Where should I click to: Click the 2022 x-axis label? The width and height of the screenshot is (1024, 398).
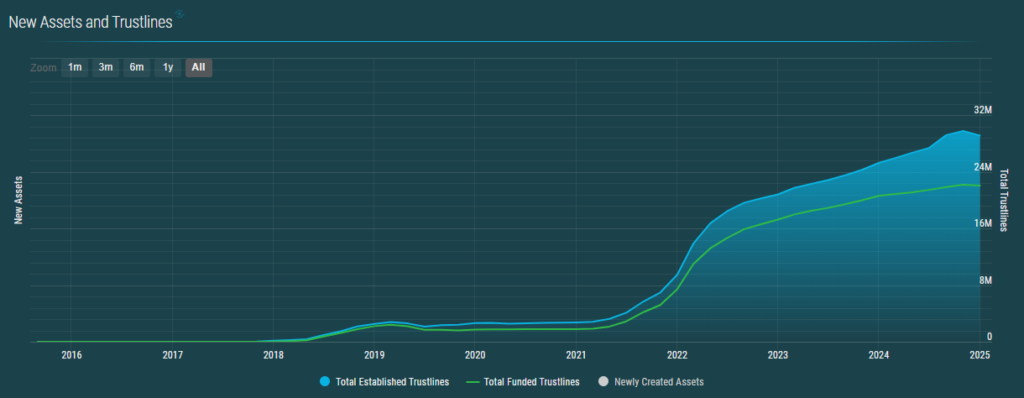676,355
